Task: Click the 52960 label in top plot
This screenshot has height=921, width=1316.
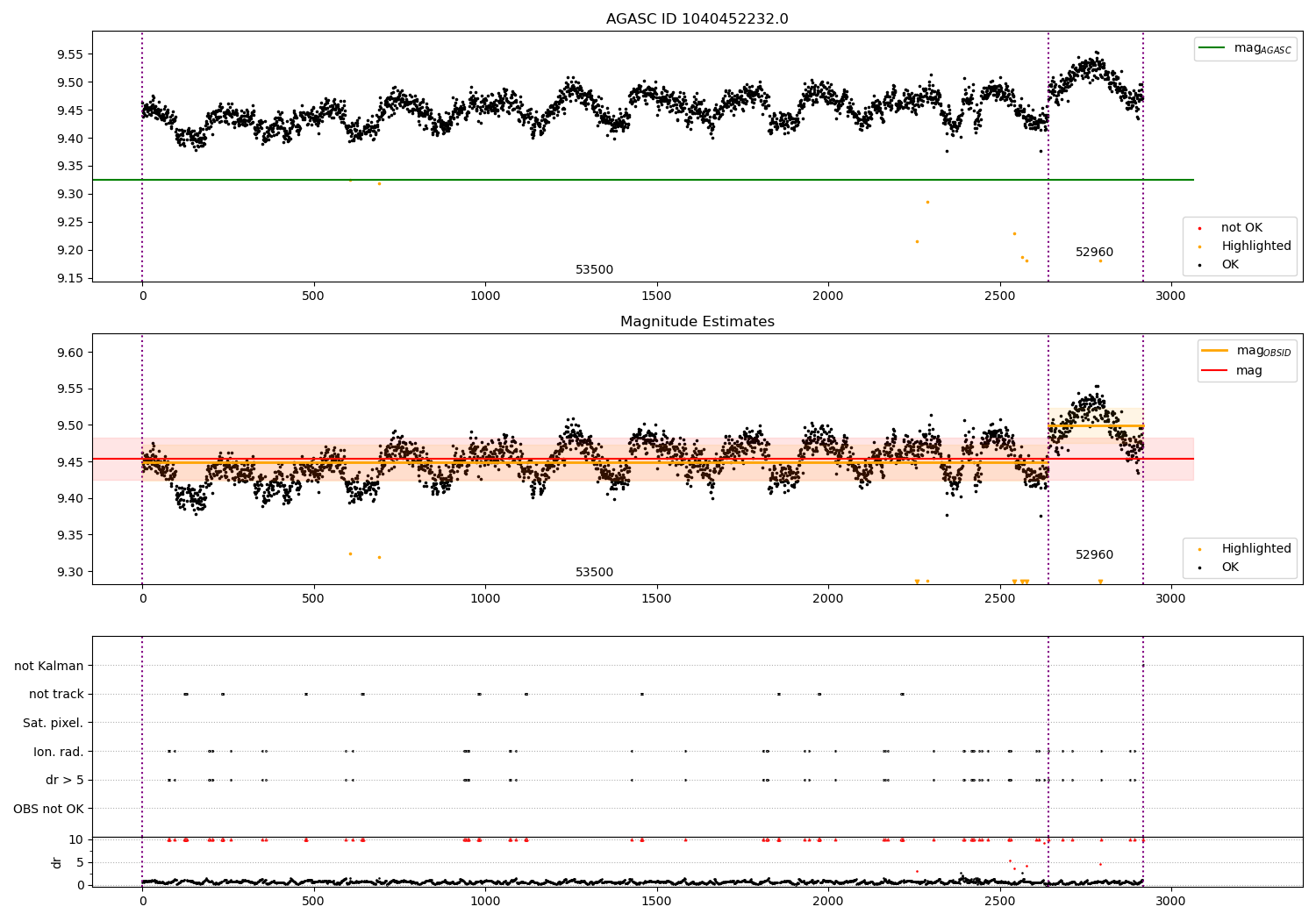Action: point(1094,253)
